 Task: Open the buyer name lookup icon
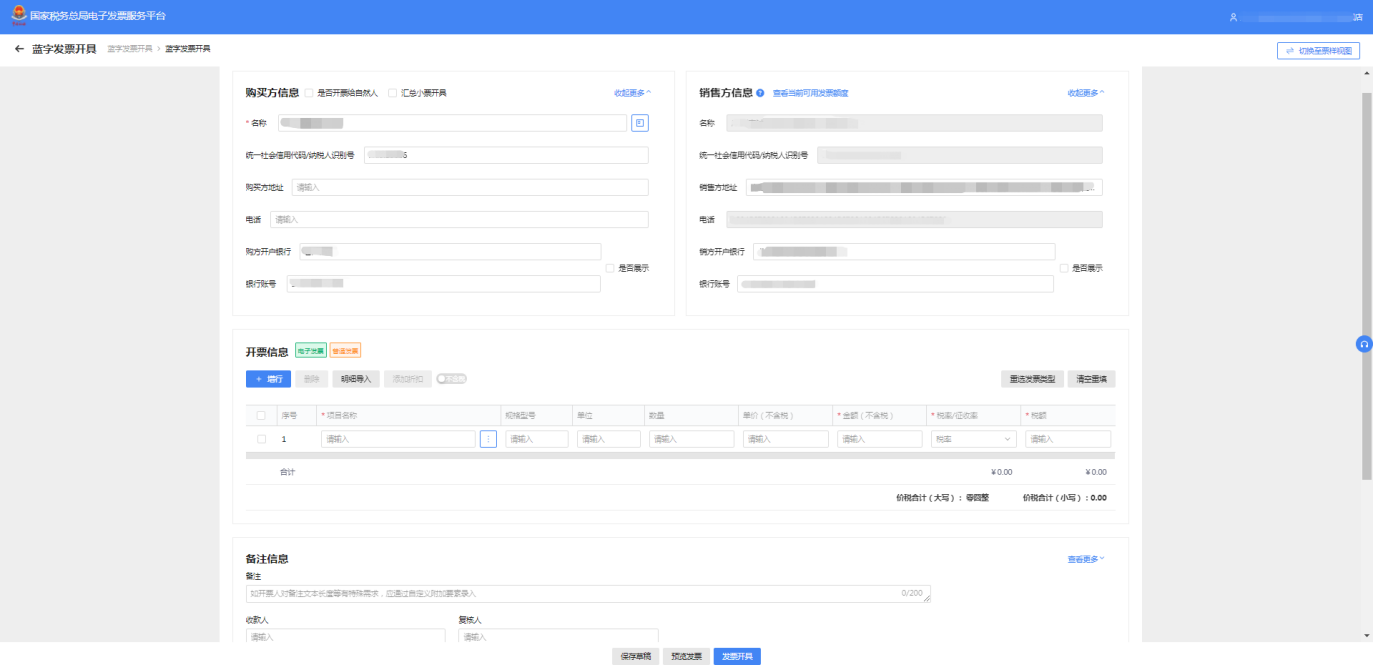[640, 123]
